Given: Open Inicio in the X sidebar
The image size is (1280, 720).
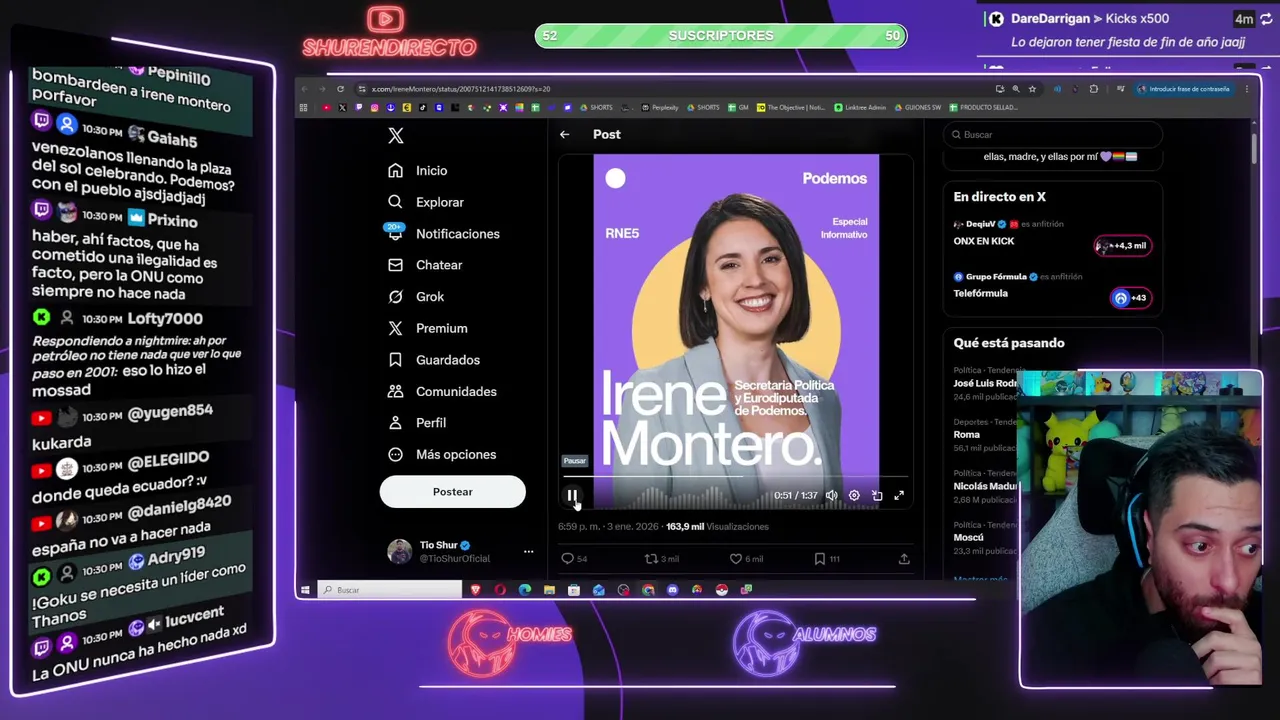Looking at the screenshot, I should 419,171.
